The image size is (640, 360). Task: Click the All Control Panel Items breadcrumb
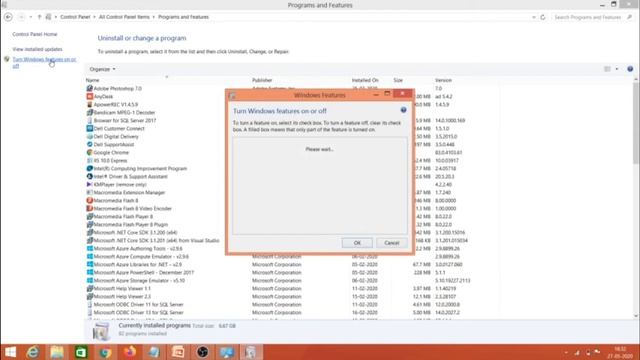point(124,17)
